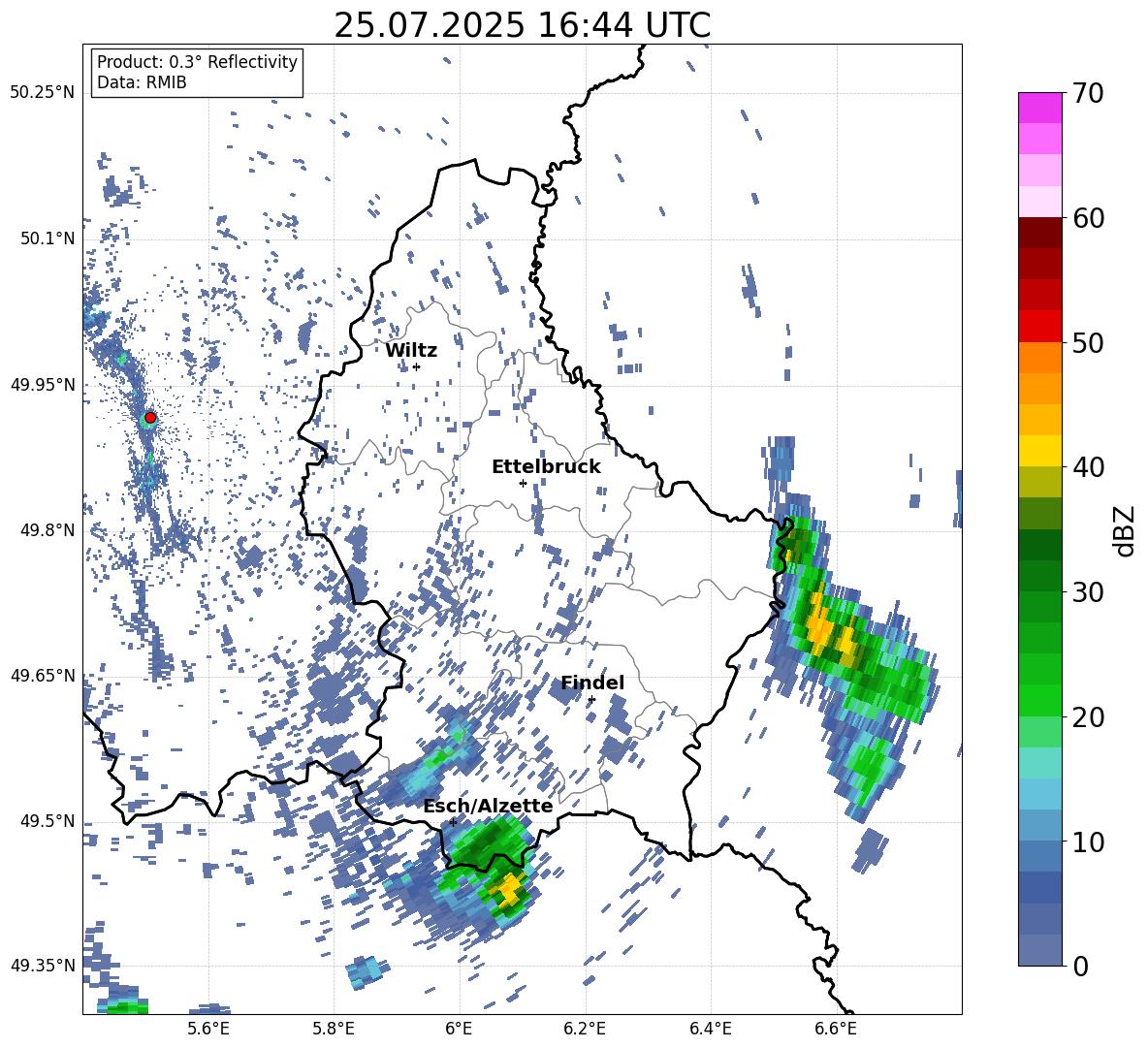Click the Findel location cross marker
1148x1048 pixels.
(x=591, y=700)
